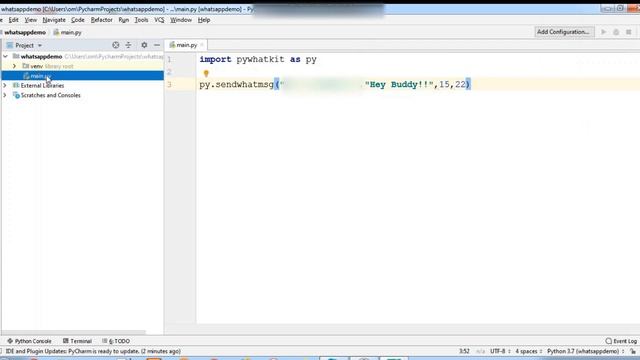Click the IDE and Plugin Updates status message
Screen dimensions: 640x360
93,351
